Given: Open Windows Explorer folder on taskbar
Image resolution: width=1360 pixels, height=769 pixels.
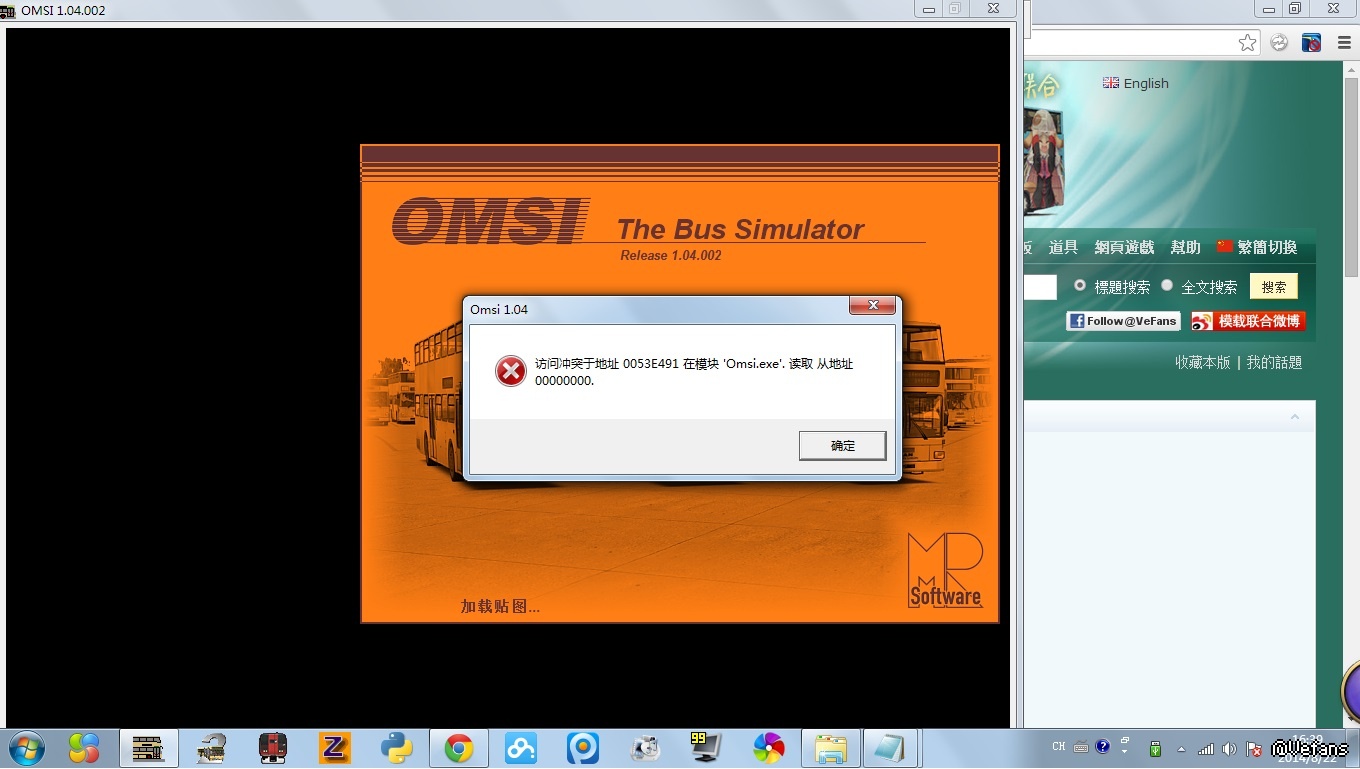Looking at the screenshot, I should pyautogui.click(x=831, y=748).
